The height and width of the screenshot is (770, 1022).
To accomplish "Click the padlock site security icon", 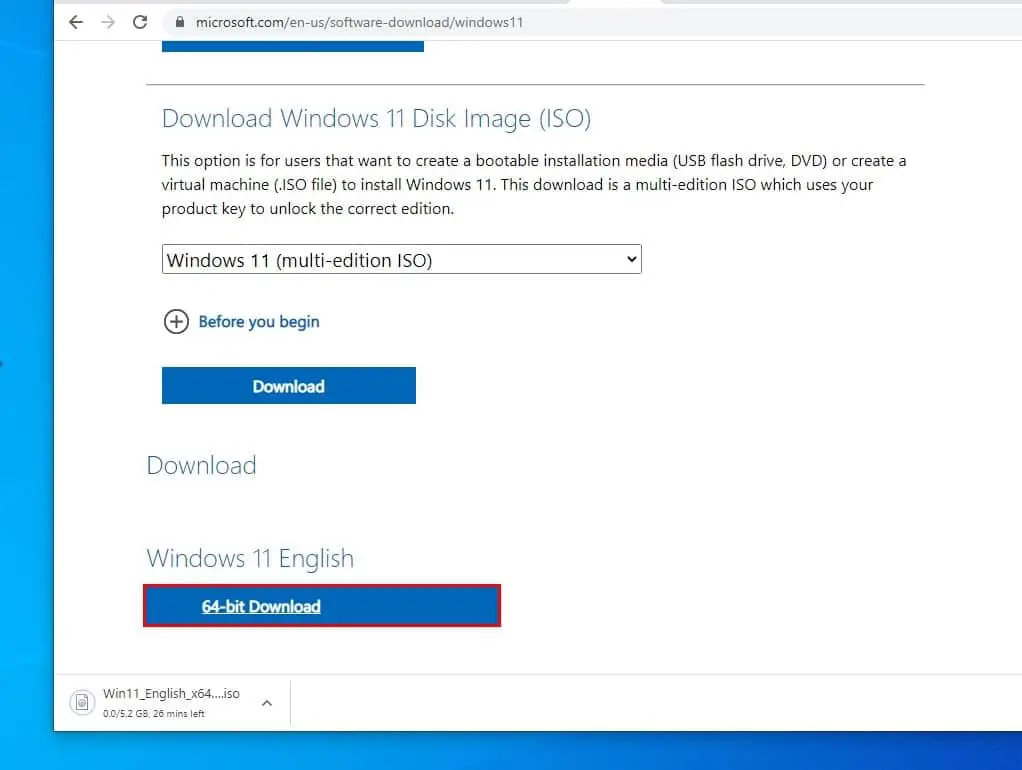I will pyautogui.click(x=179, y=21).
